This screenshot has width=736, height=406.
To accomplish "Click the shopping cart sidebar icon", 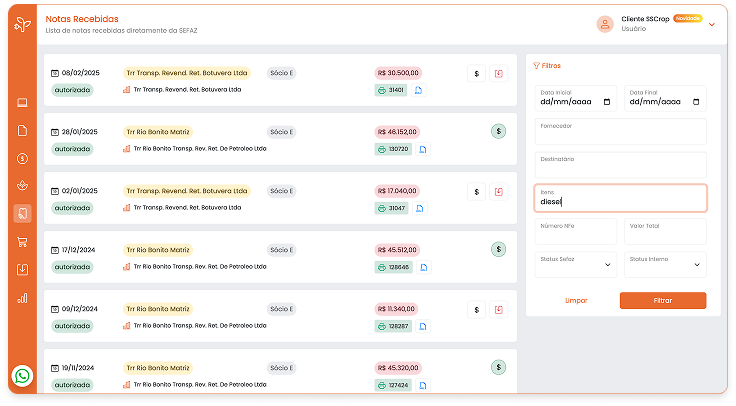I will click(23, 241).
